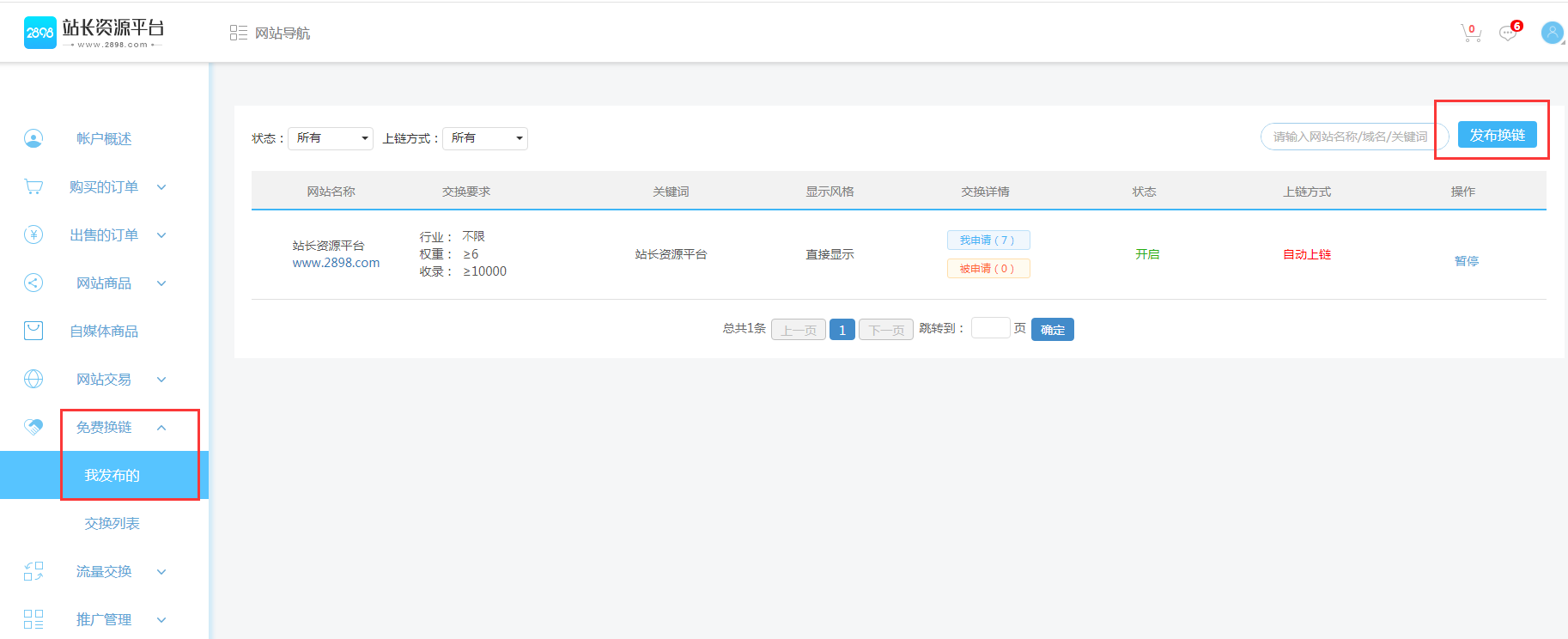The height and width of the screenshot is (639, 1568).
Task: Click the 发布换链 button
Action: tap(1497, 135)
